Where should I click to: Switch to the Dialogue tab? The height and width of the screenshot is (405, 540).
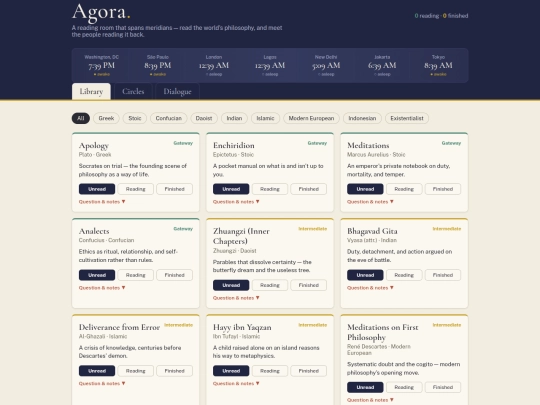177,92
